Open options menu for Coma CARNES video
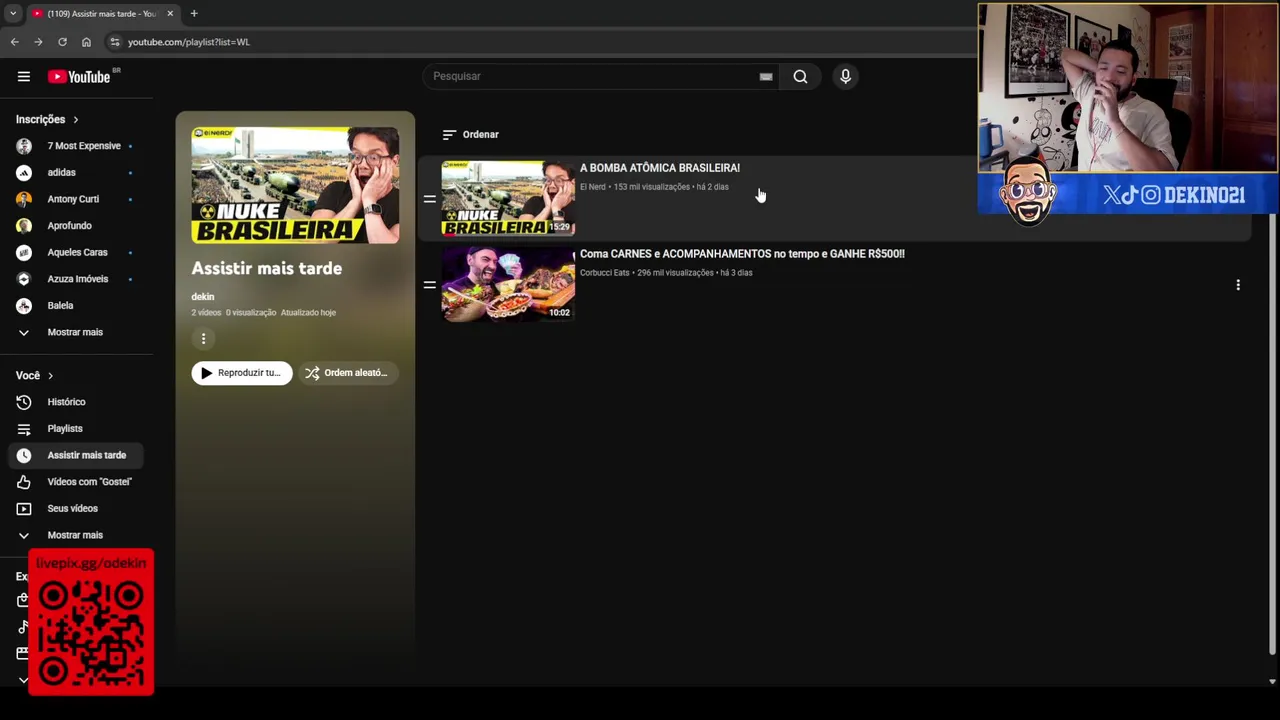The image size is (1280, 720). point(1238,285)
